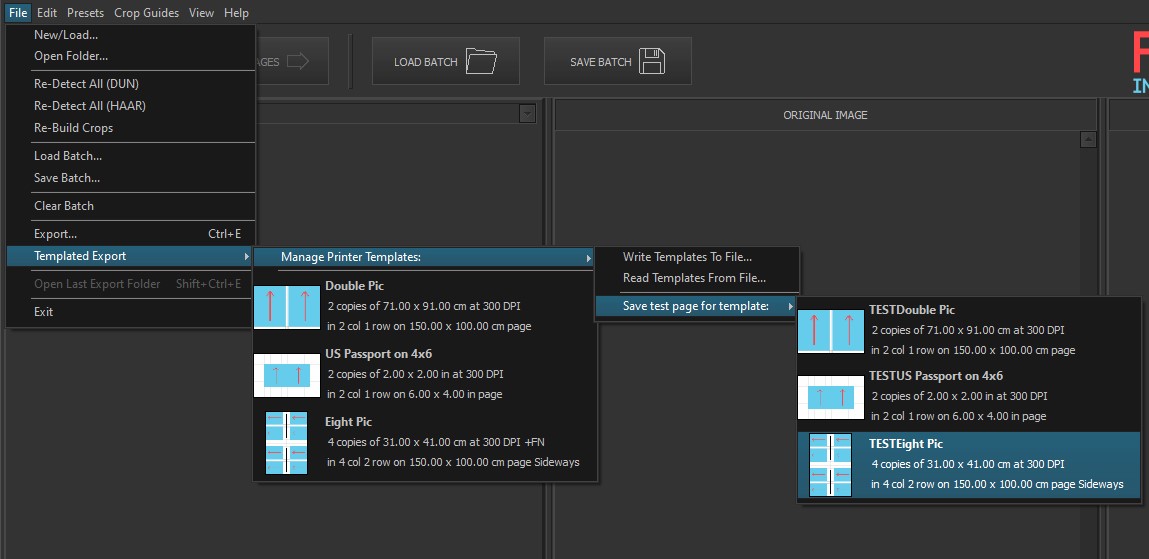Select the TESTDouble Pic test page icon
Screen dimensions: 1149x559
[x=830, y=331]
